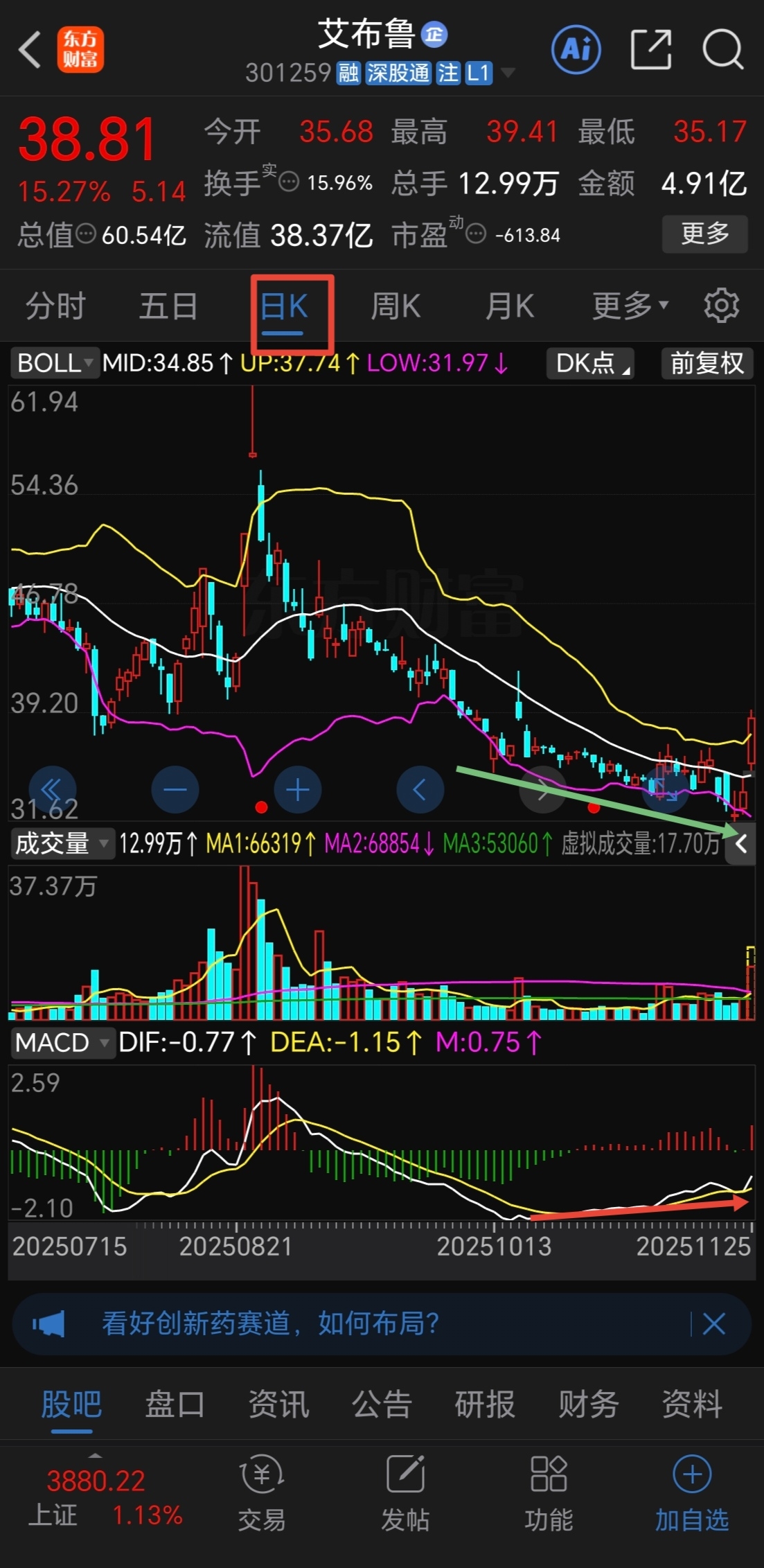This screenshot has width=764, height=1568.
Task: Collapse side panel arrow beside volume row
Action: [740, 844]
